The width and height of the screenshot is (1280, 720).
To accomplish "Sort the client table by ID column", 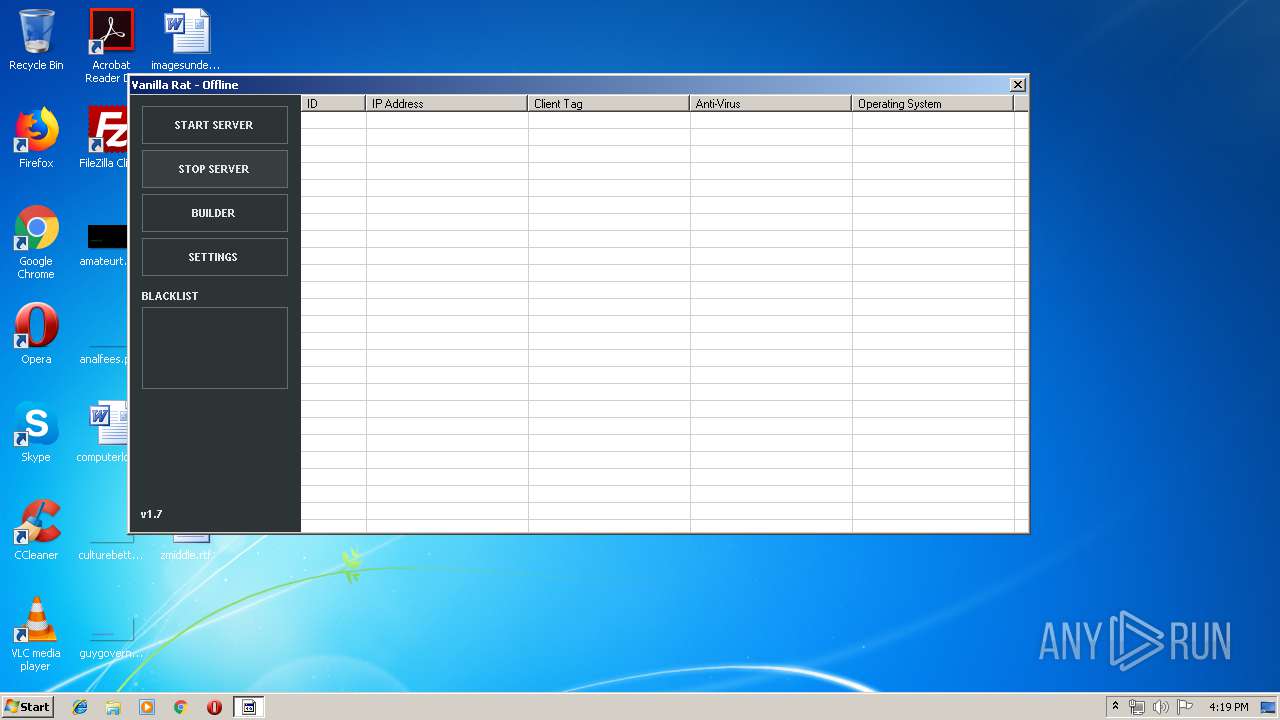I will coord(333,103).
